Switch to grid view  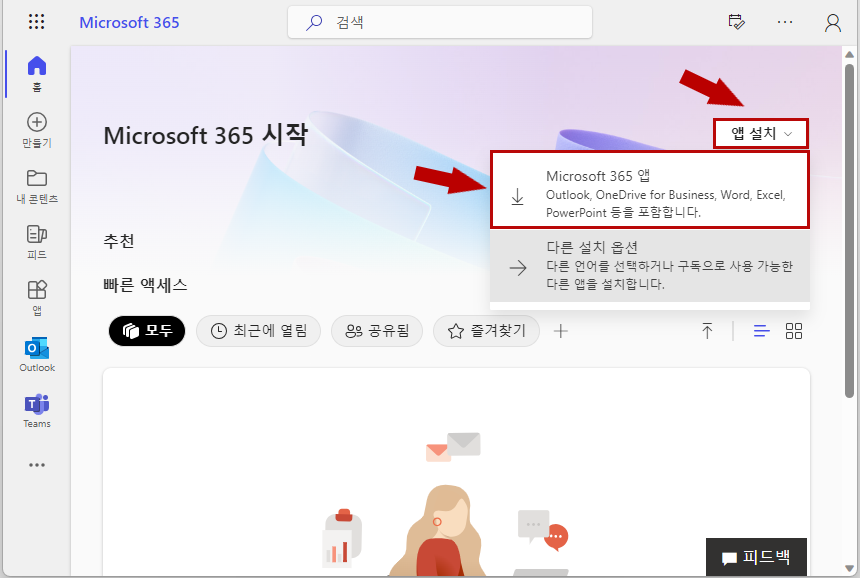(794, 331)
